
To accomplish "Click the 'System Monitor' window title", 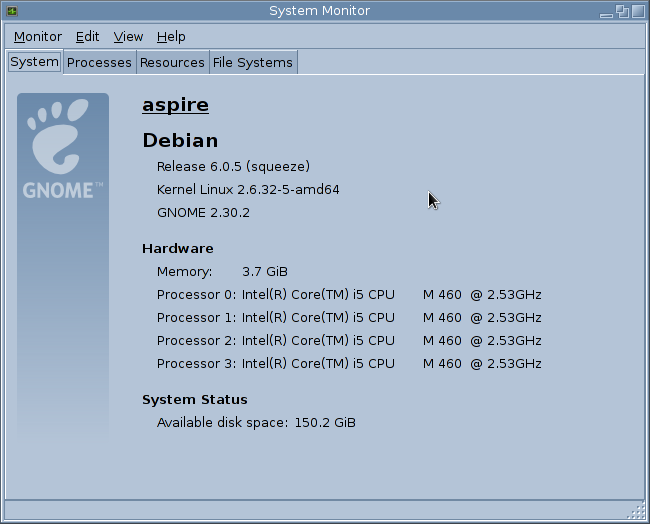I will pos(319,11).
